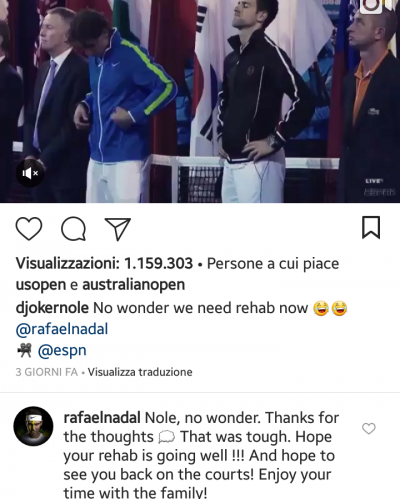
Task: Tap the video to pause or play
Action: tap(200, 100)
